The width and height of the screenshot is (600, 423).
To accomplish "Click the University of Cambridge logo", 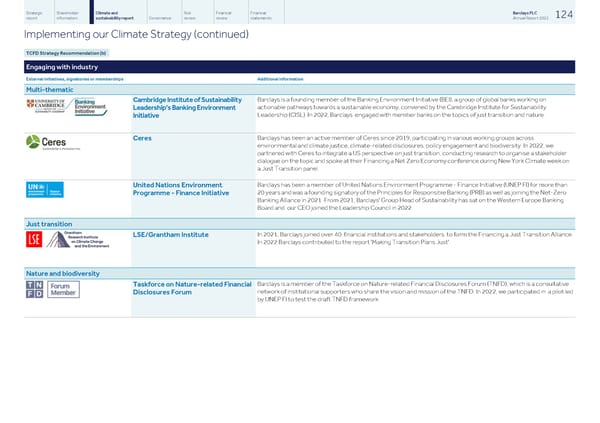I will coord(46,106).
